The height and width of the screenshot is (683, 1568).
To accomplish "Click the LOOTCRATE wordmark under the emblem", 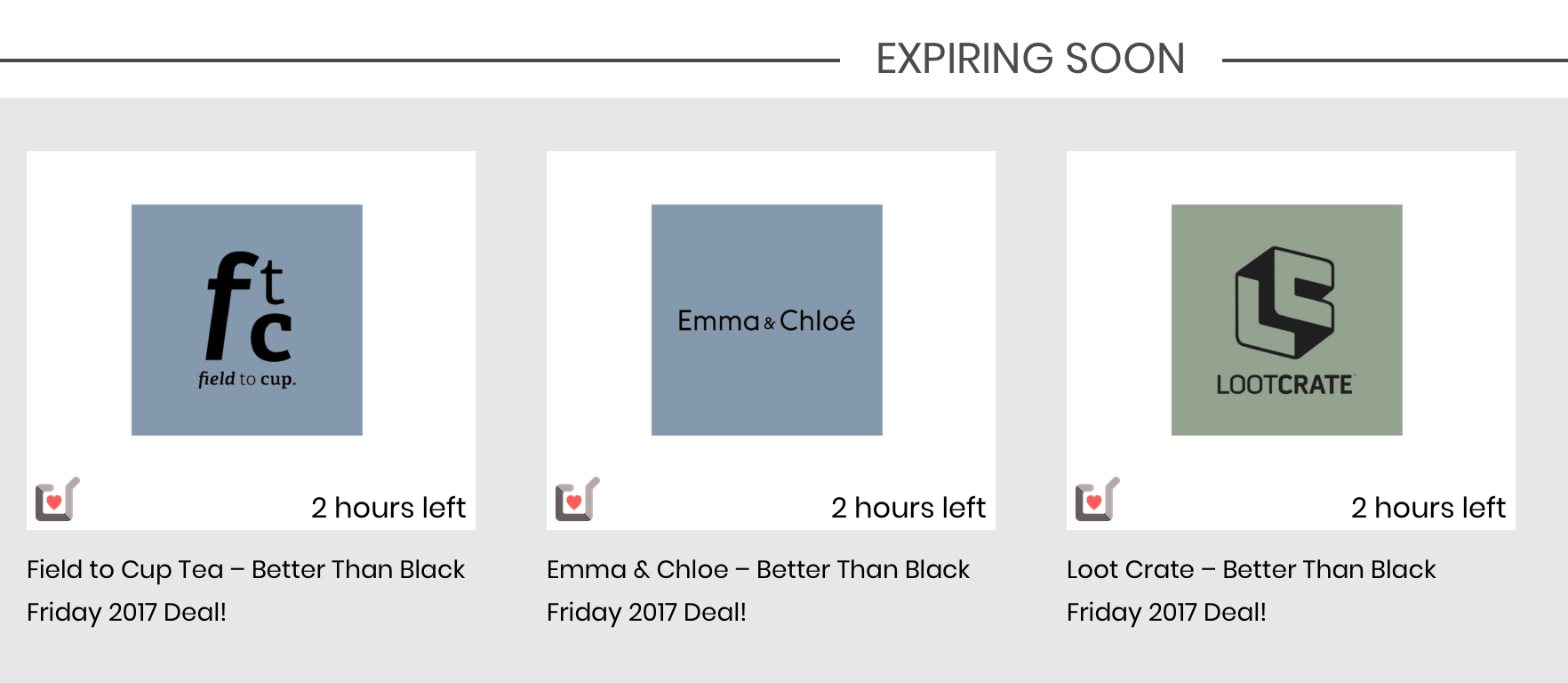I will pyautogui.click(x=1285, y=385).
